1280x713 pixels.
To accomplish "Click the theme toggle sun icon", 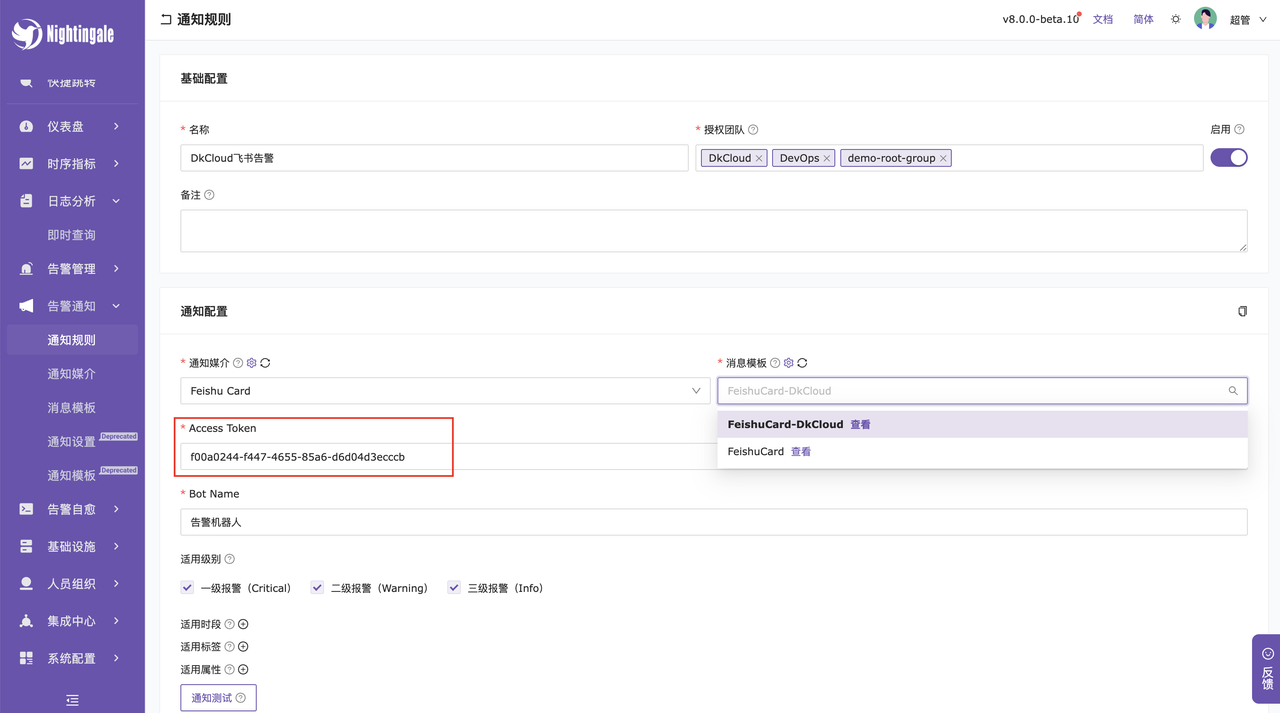I will pos(1176,19).
